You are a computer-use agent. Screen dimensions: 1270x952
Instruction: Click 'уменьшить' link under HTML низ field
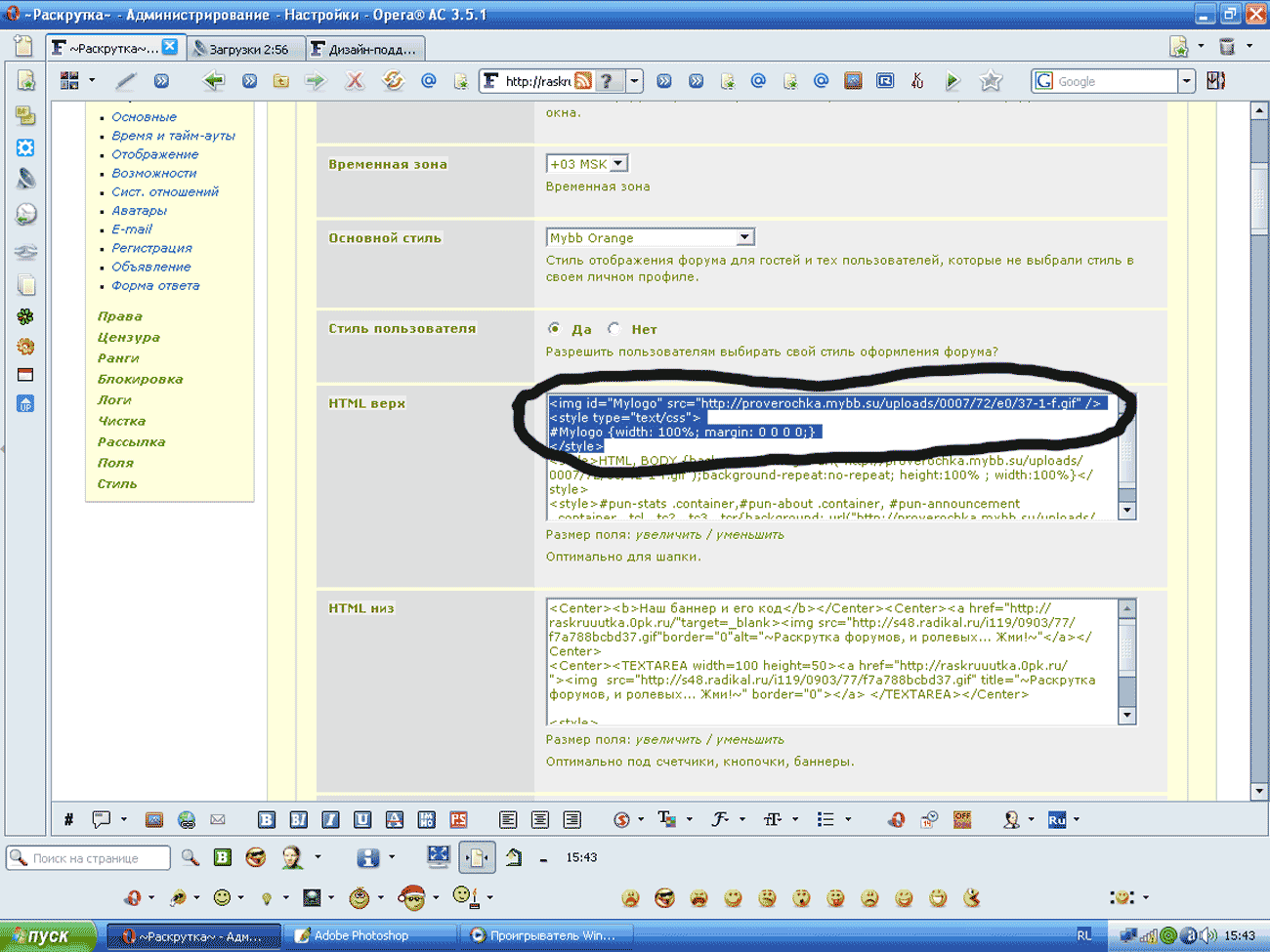pyautogui.click(x=750, y=739)
